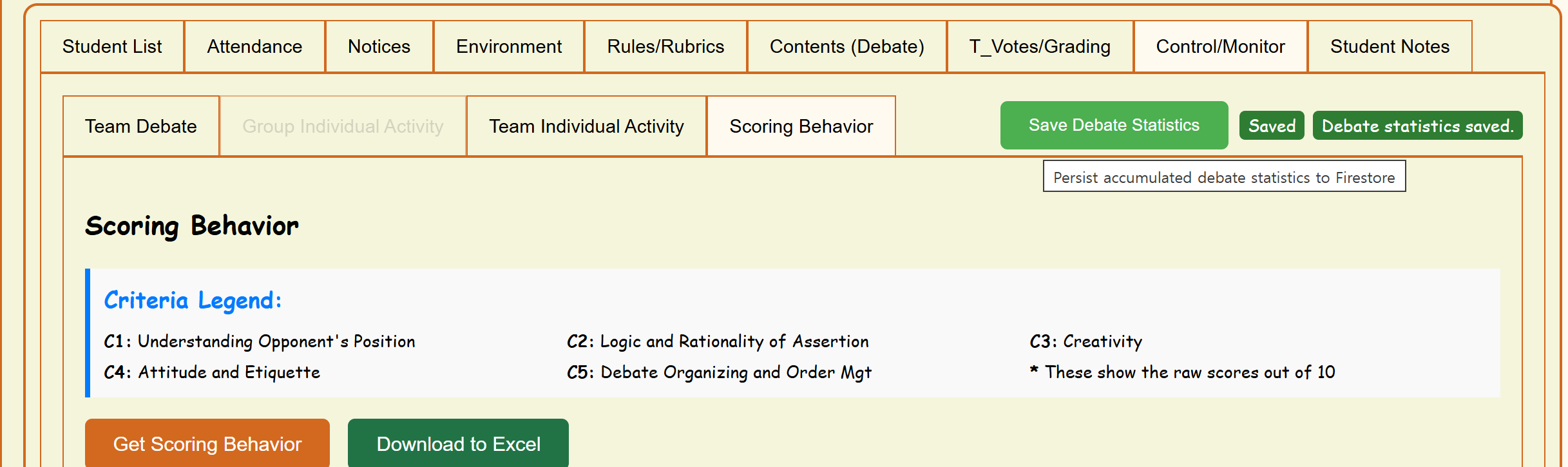
Task: Open the Rules/Rubrics tab
Action: click(665, 46)
